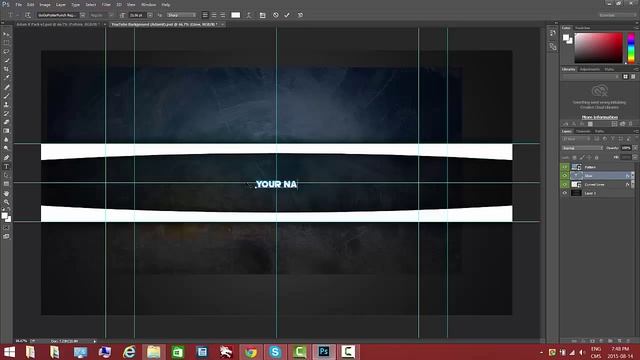Switch Libraries panel to grid view

point(625,76)
